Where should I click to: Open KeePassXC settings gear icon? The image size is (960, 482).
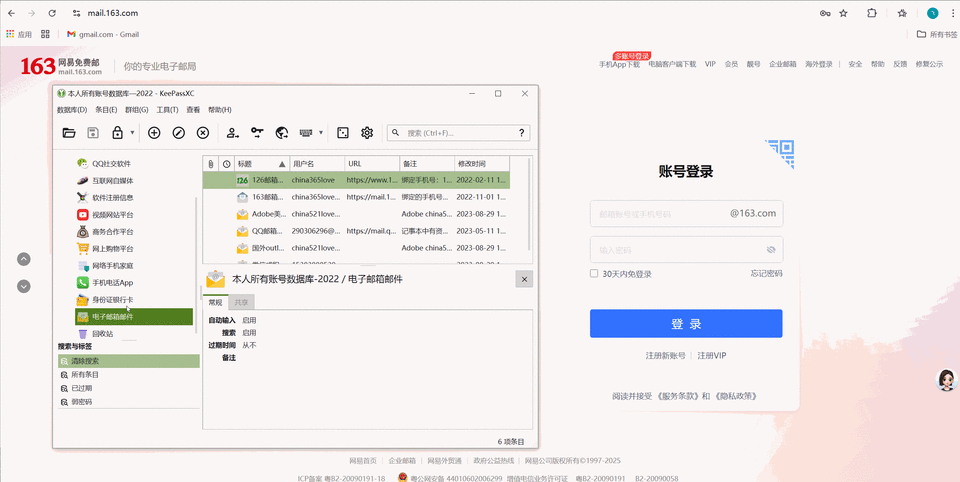coord(367,132)
